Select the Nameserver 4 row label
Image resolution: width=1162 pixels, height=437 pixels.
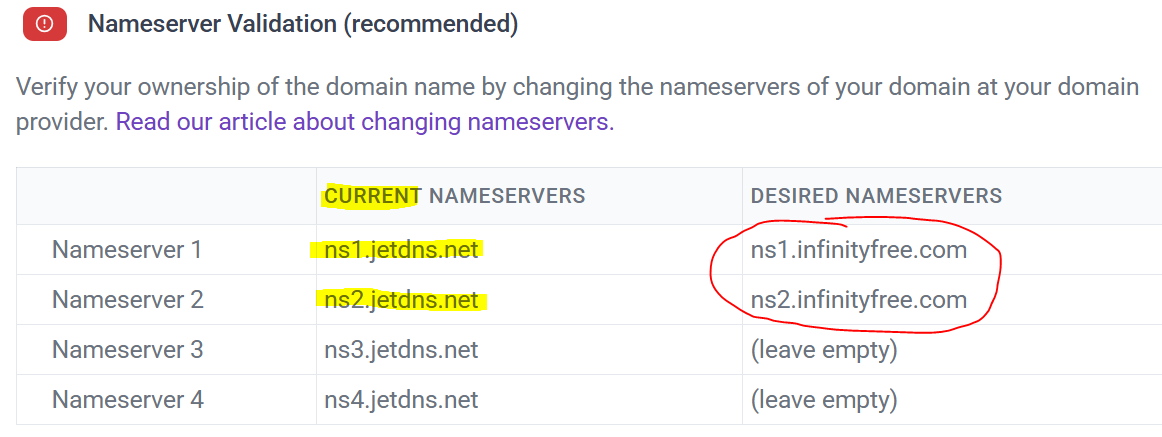tap(127, 400)
